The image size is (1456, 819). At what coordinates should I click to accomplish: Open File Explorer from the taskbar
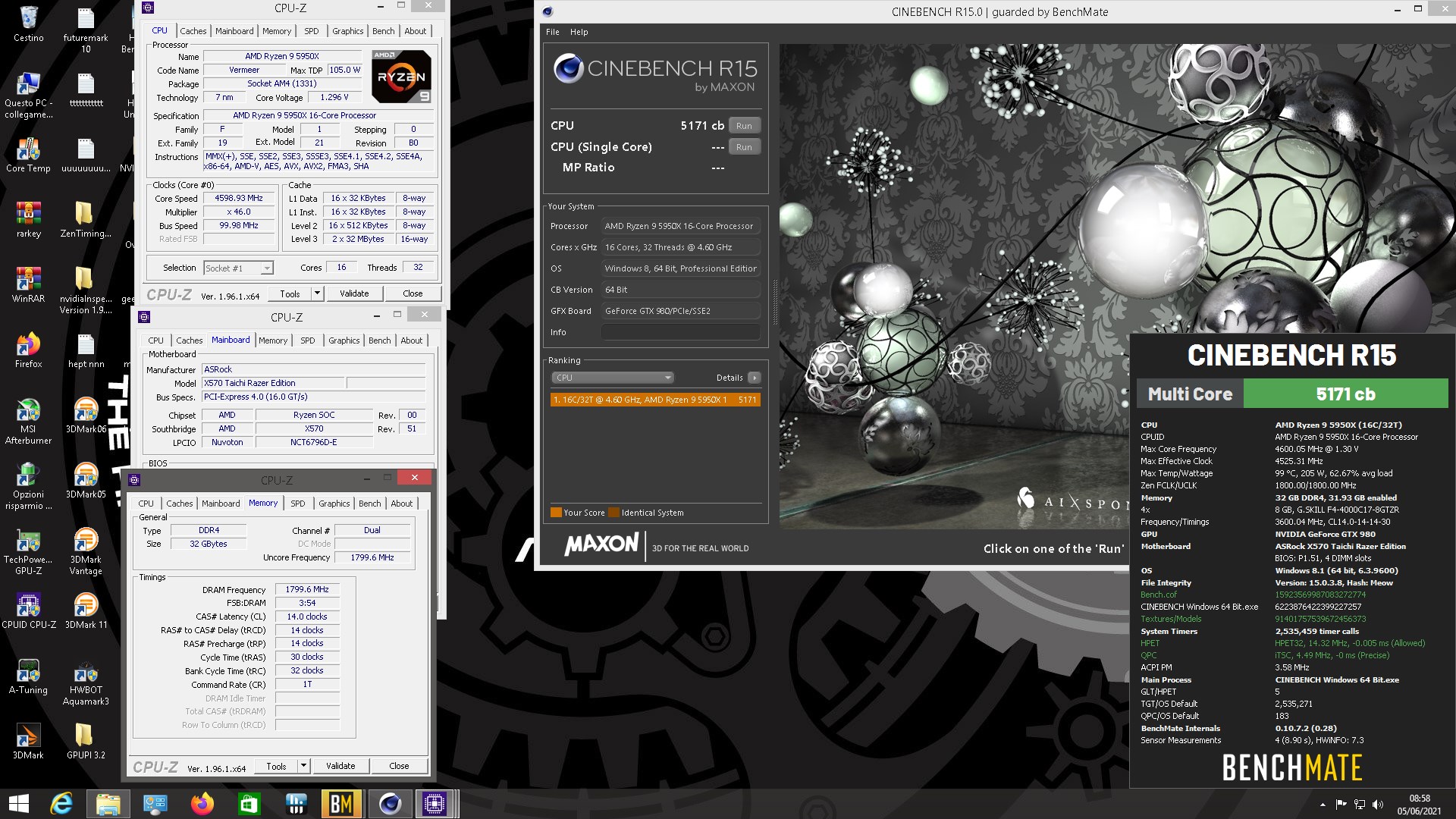pos(108,804)
